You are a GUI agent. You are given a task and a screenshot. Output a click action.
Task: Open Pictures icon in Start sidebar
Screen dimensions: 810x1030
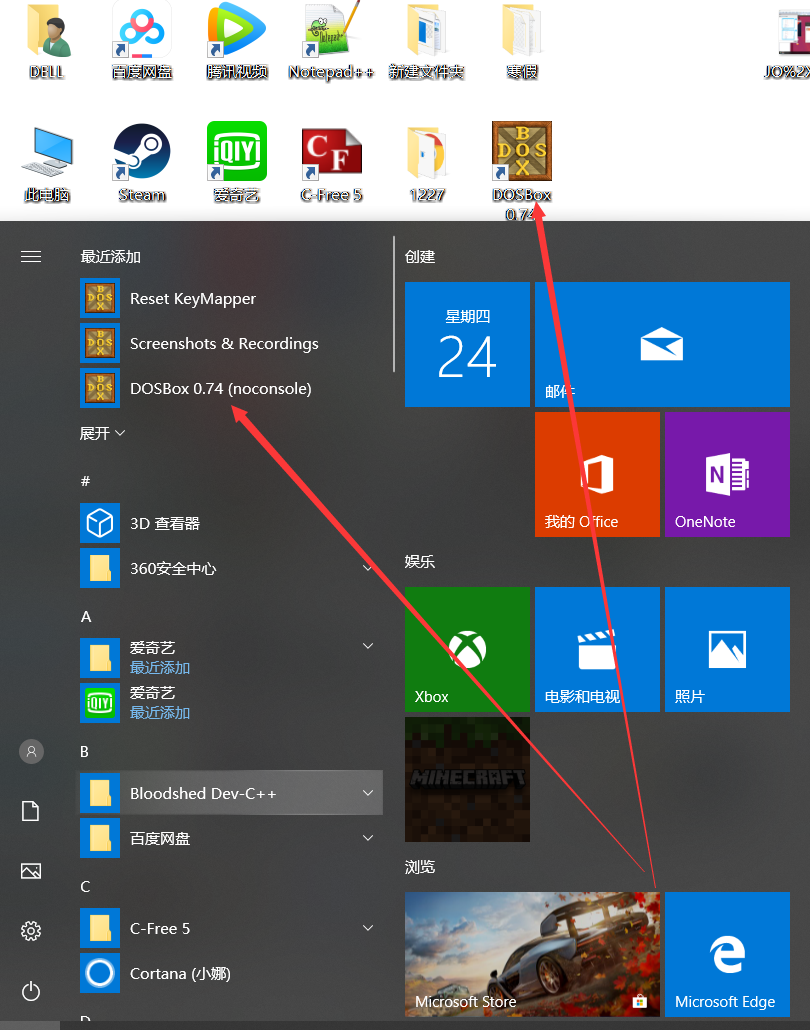(x=31, y=871)
